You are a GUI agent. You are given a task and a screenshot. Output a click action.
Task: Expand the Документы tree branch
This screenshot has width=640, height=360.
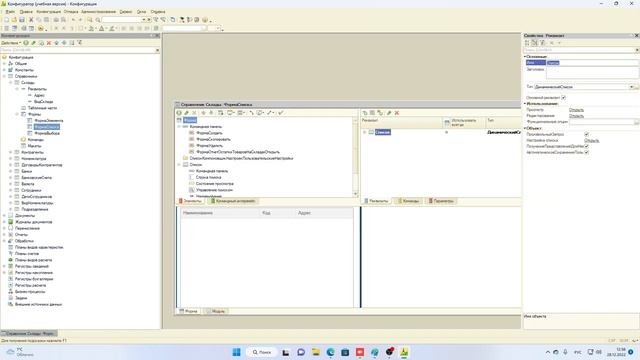click(4, 216)
